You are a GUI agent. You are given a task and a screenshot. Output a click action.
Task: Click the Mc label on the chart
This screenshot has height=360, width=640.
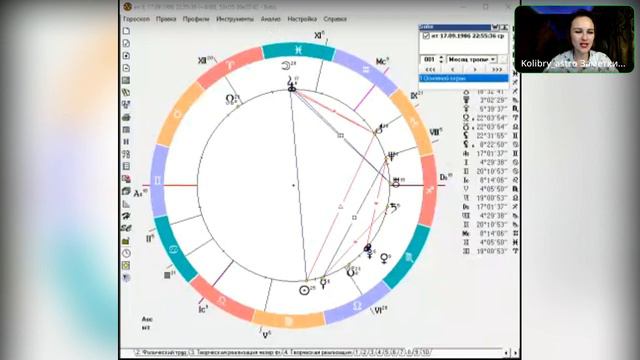(381, 62)
